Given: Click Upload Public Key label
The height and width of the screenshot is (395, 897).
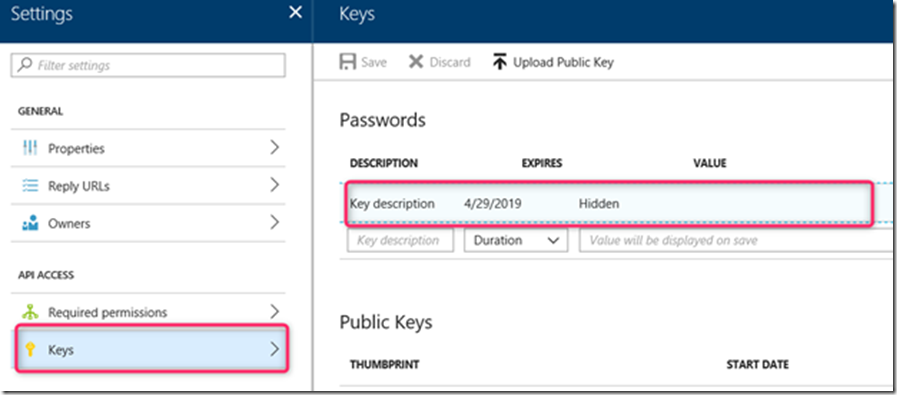Looking at the screenshot, I should (563, 62).
